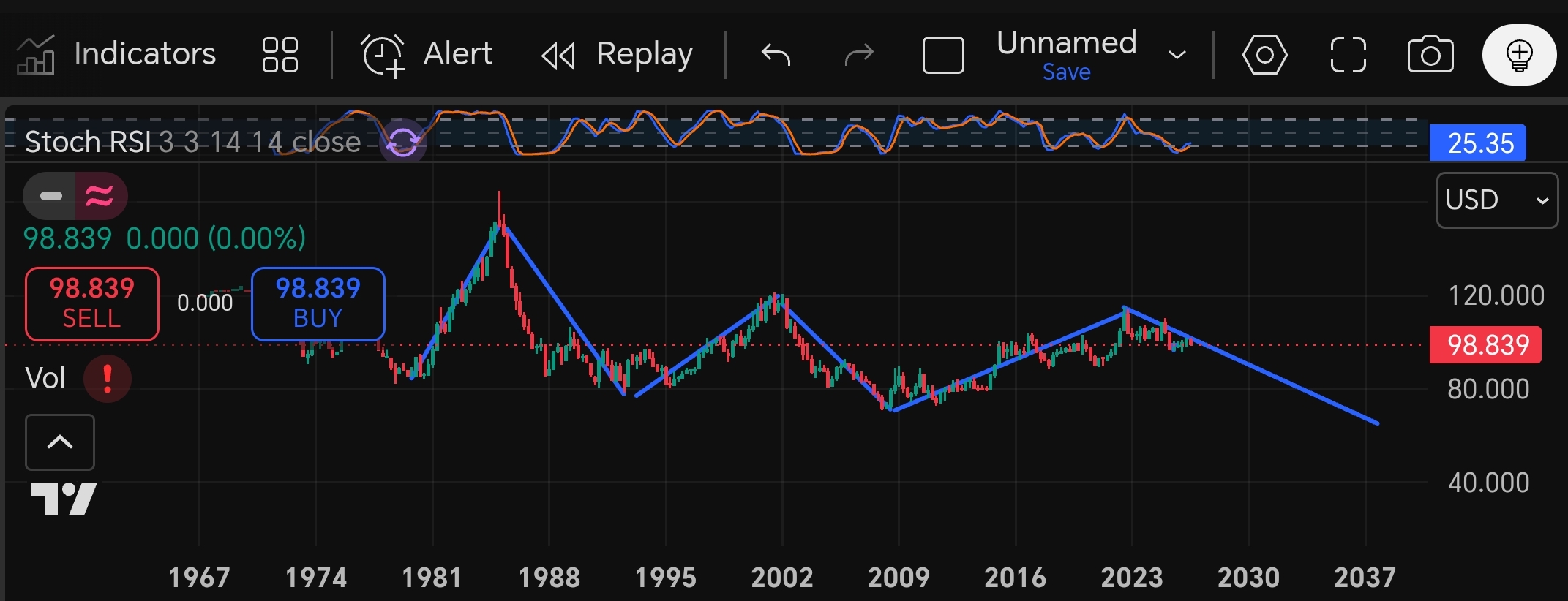Select the layout setup square icon
The image size is (1568, 601).
click(x=943, y=55)
